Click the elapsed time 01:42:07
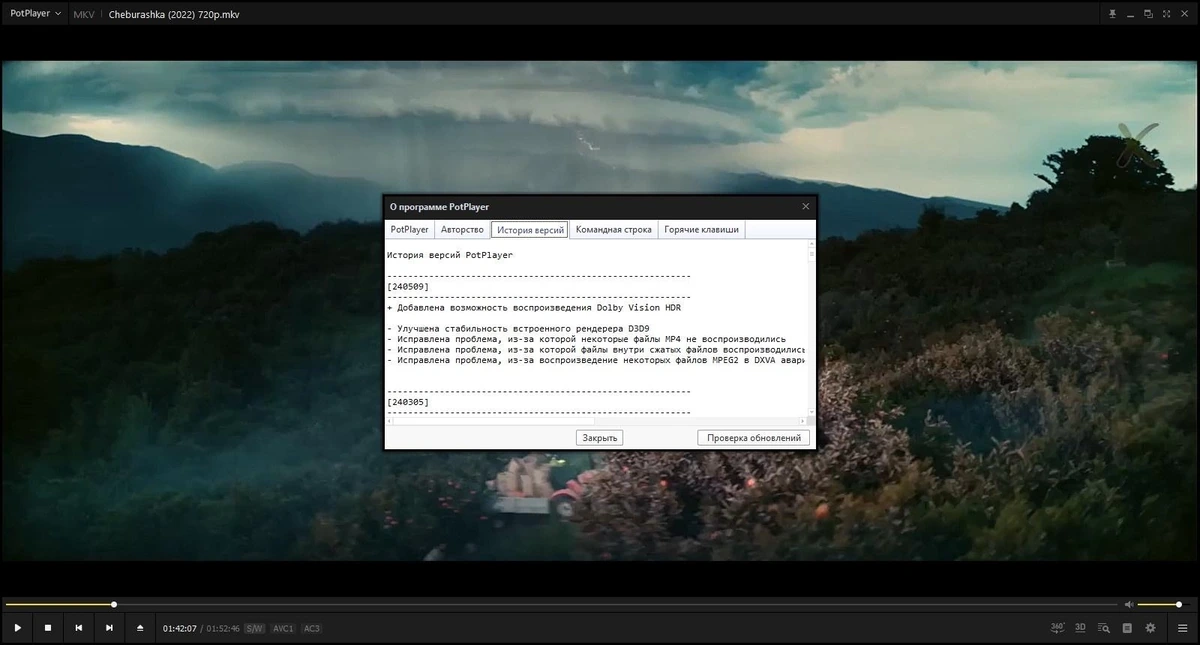The image size is (1200, 645). (x=180, y=628)
